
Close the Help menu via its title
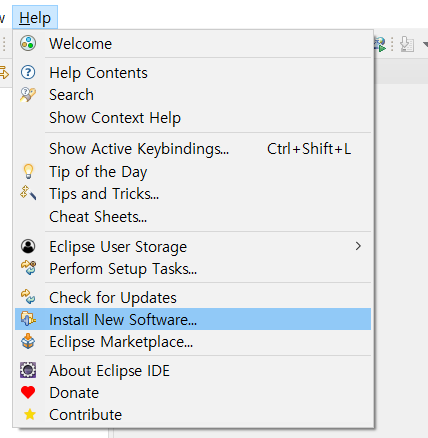coord(35,18)
